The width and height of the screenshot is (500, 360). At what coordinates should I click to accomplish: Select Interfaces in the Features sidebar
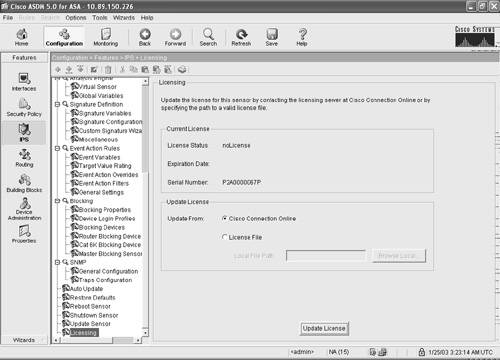(x=24, y=82)
